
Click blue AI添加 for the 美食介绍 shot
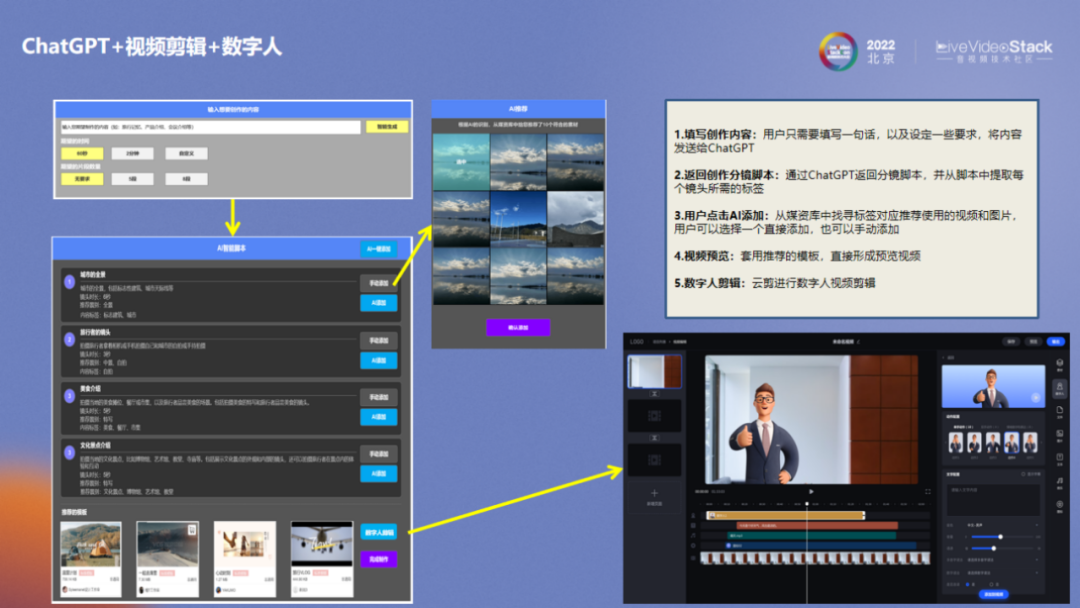point(378,417)
